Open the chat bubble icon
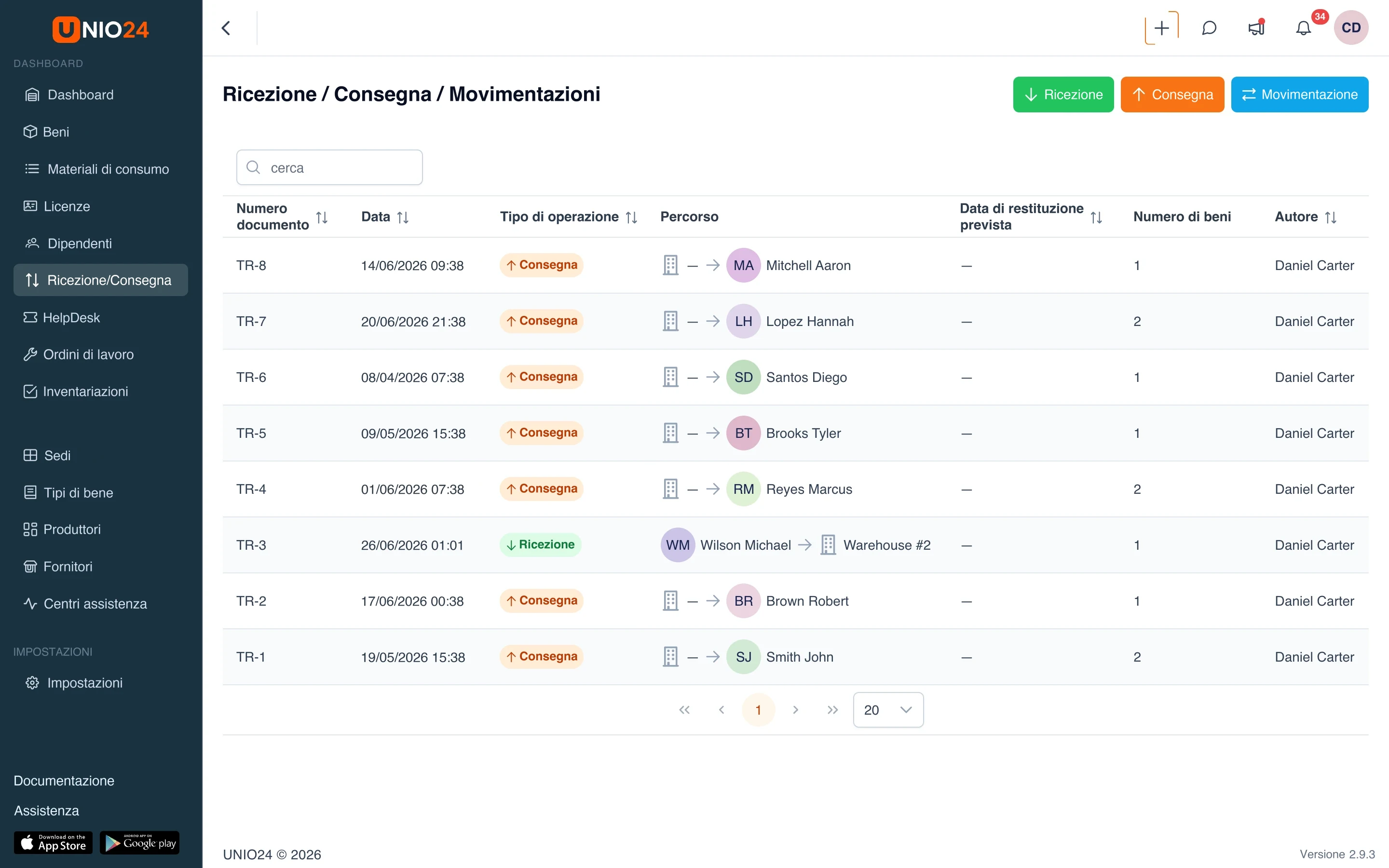Image resolution: width=1389 pixels, height=868 pixels. tap(1209, 27)
